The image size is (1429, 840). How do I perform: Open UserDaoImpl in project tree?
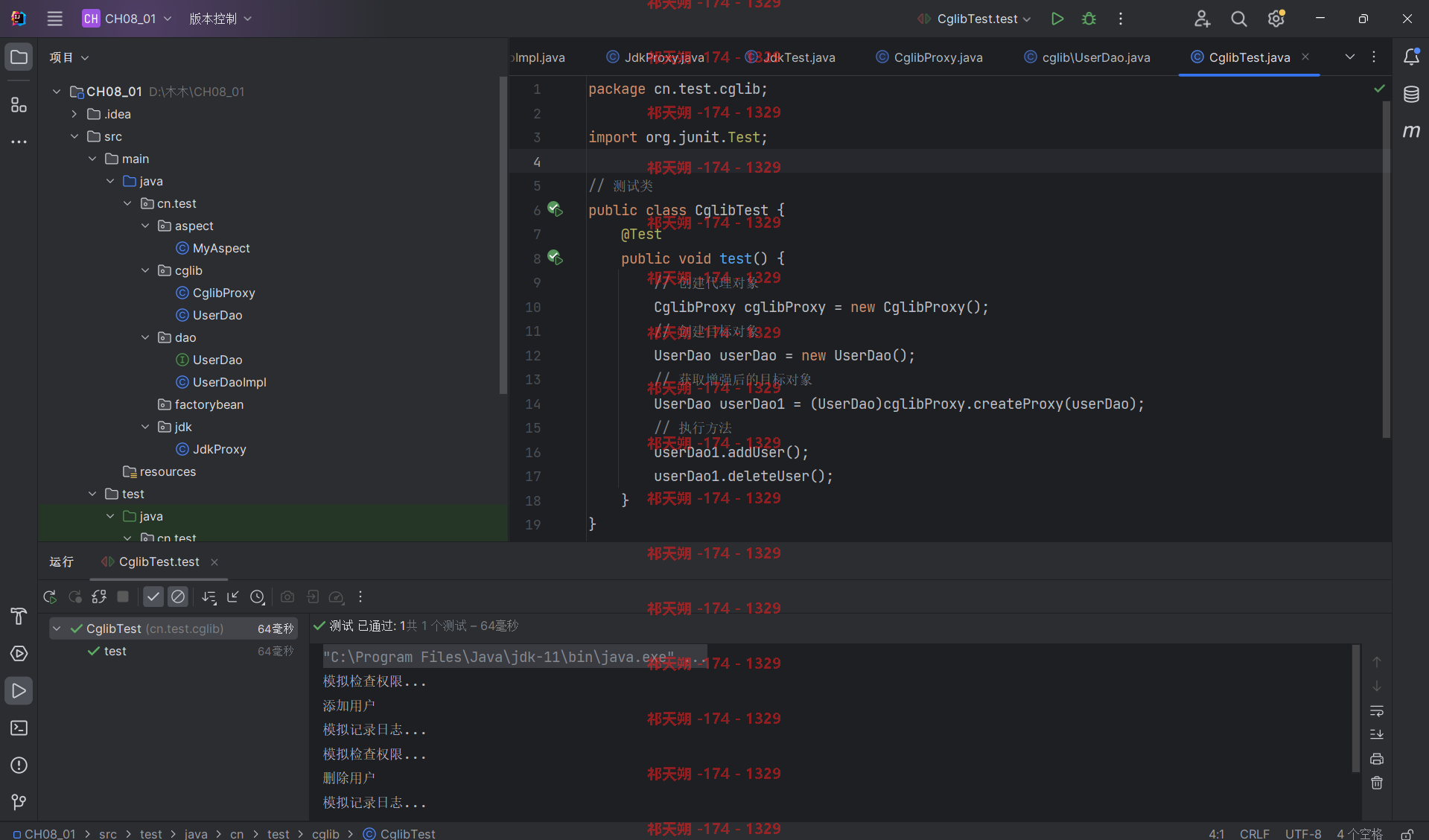[221, 382]
